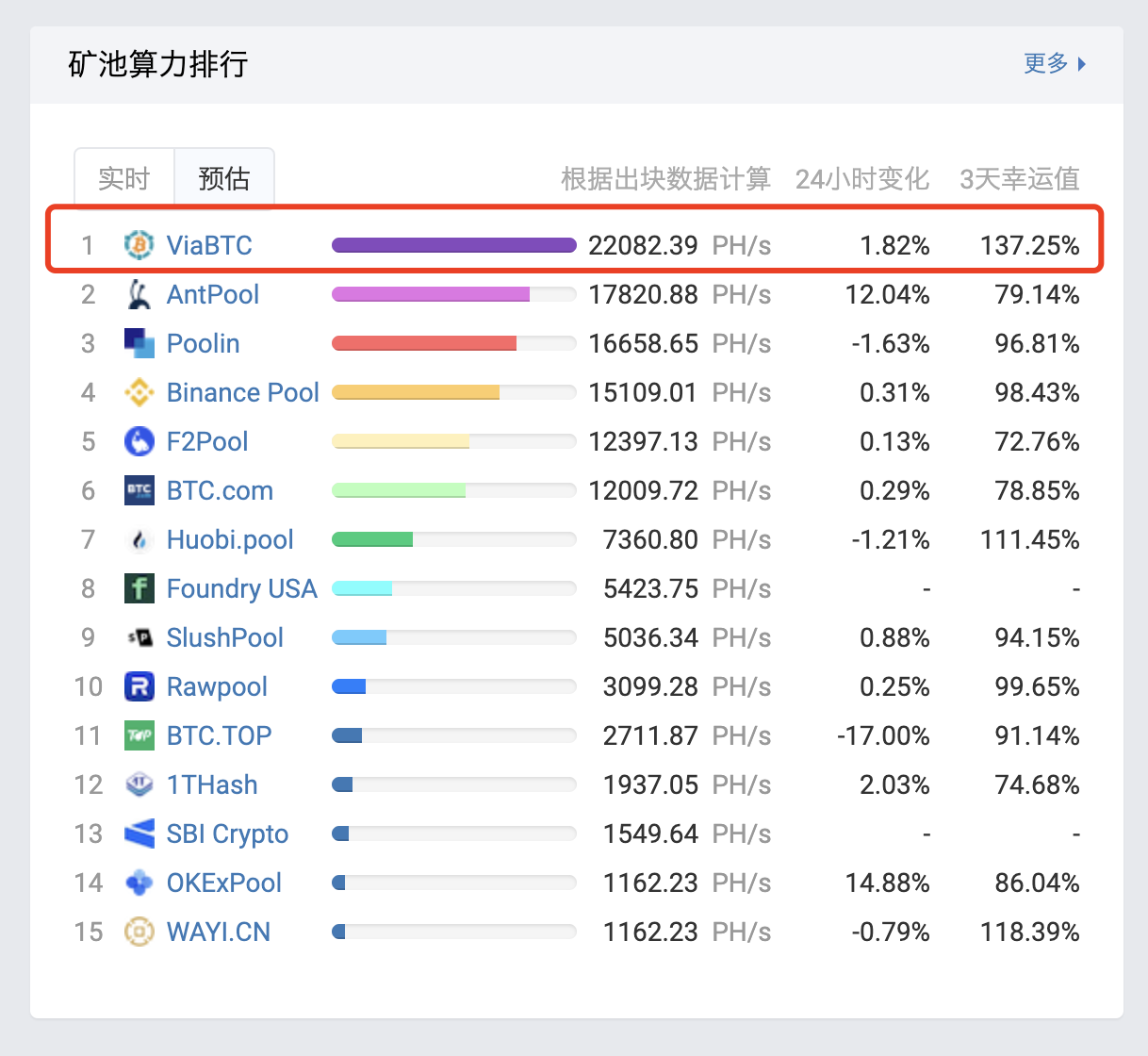Screen dimensions: 1148x1056
Task: Open the Rawpool link
Action: coord(217,686)
